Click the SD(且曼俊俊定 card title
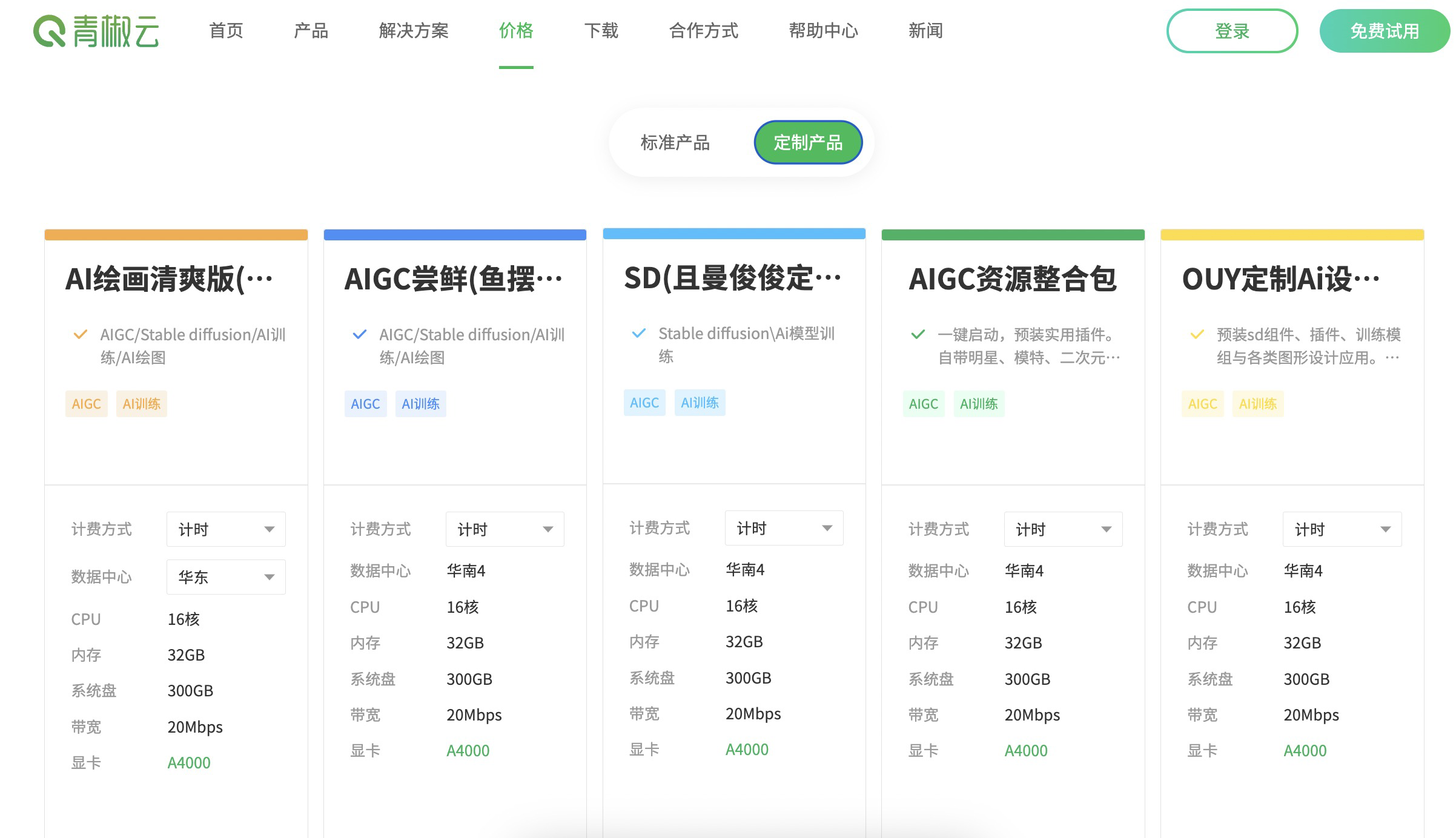The height and width of the screenshot is (838, 1456). (x=732, y=279)
